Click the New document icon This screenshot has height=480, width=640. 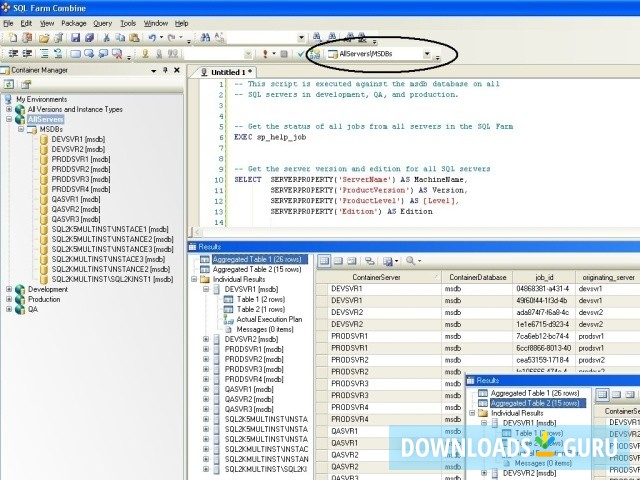[x=9, y=38]
